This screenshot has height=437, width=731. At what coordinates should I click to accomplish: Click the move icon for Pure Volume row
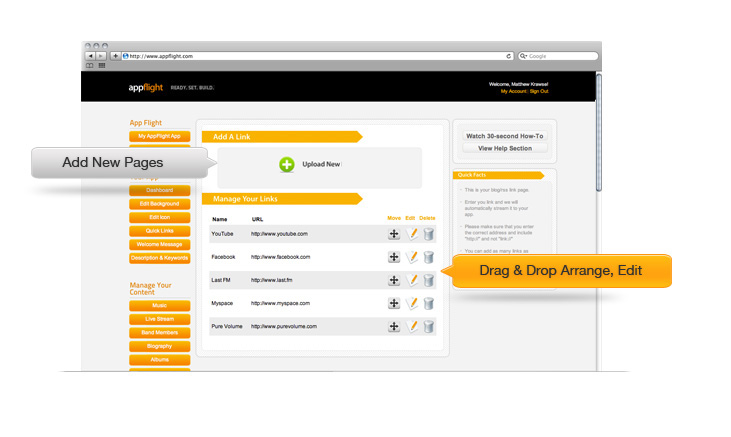pos(394,326)
